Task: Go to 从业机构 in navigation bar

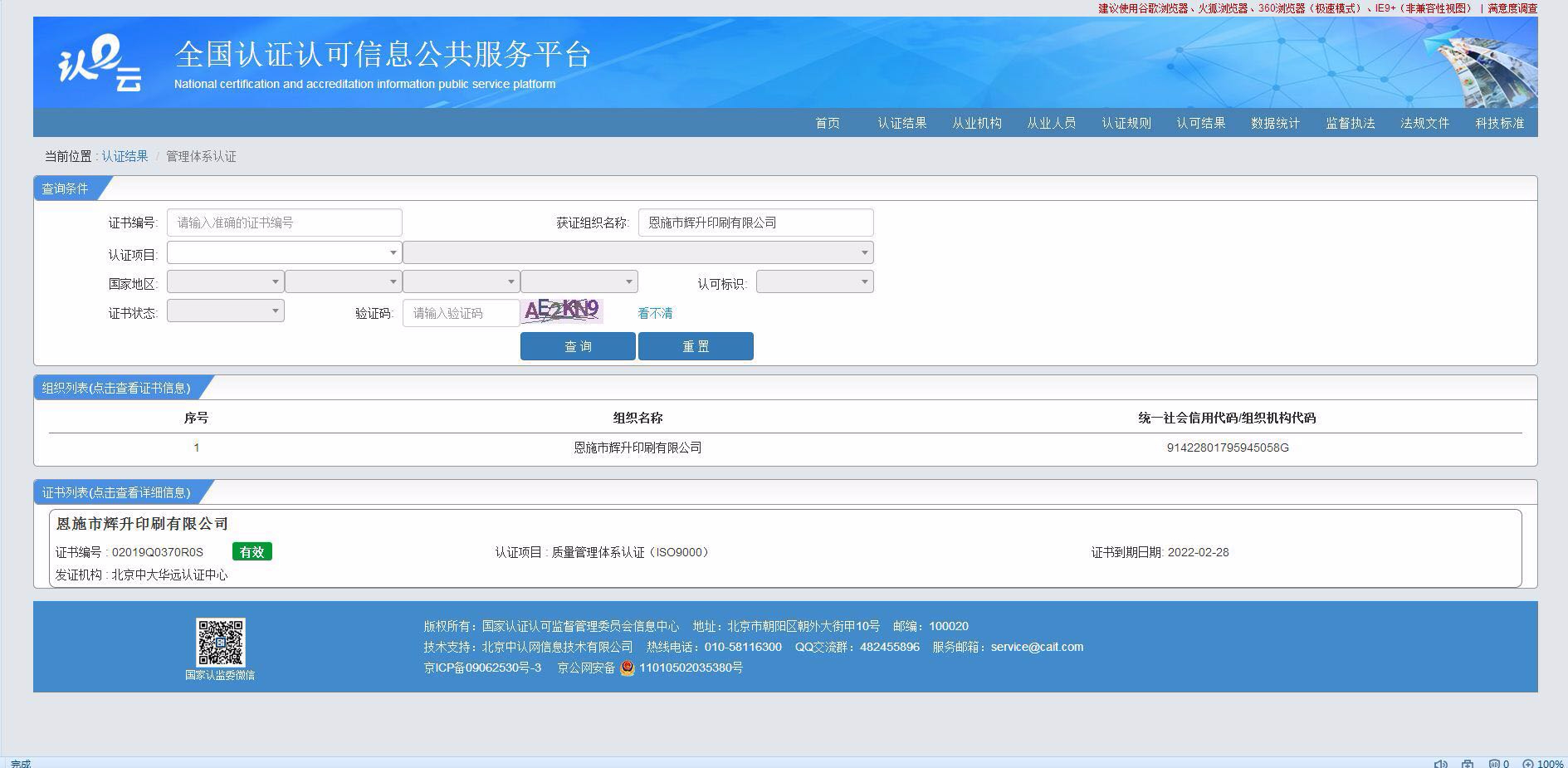Action: tap(976, 123)
